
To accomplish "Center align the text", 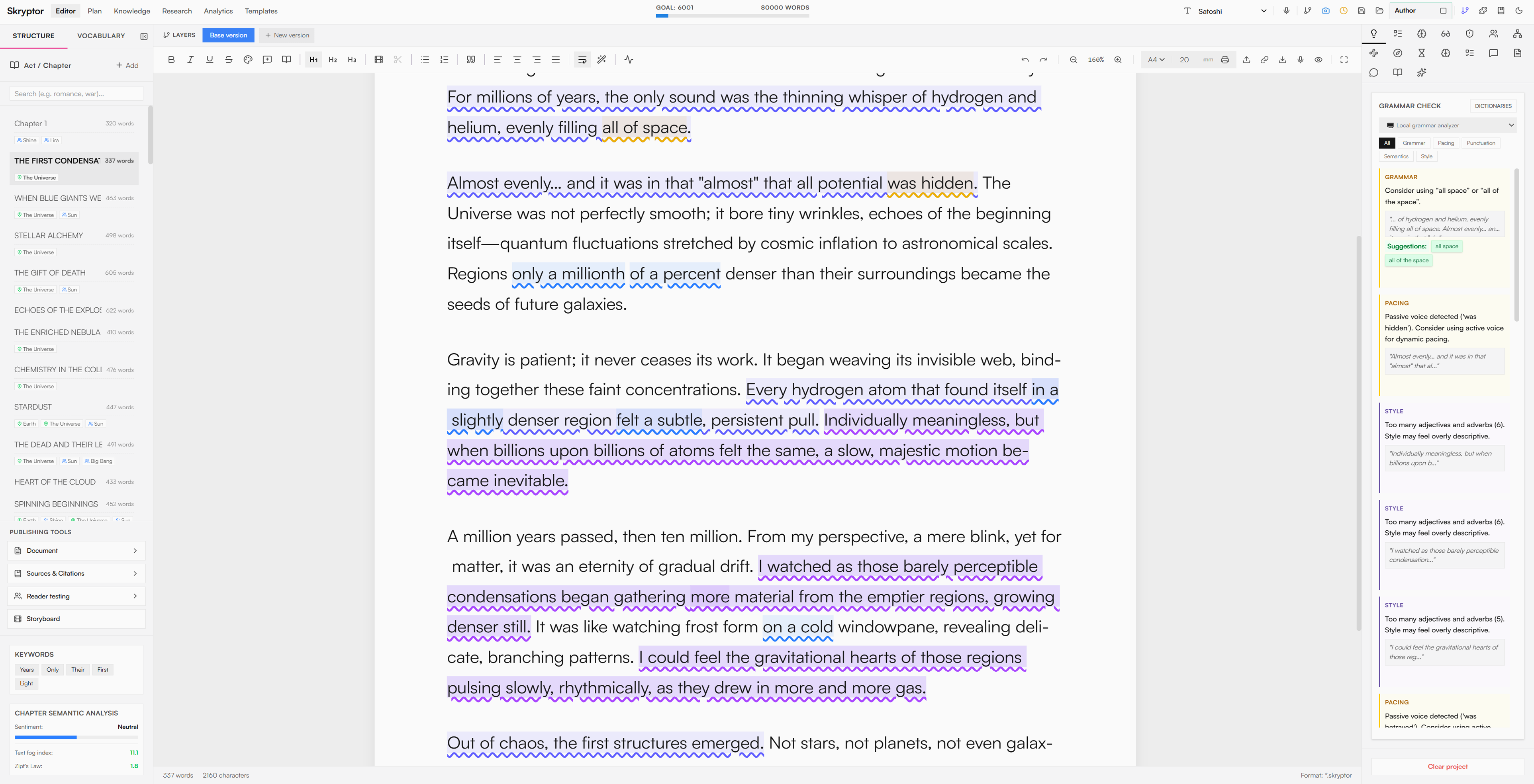I will [x=517, y=60].
